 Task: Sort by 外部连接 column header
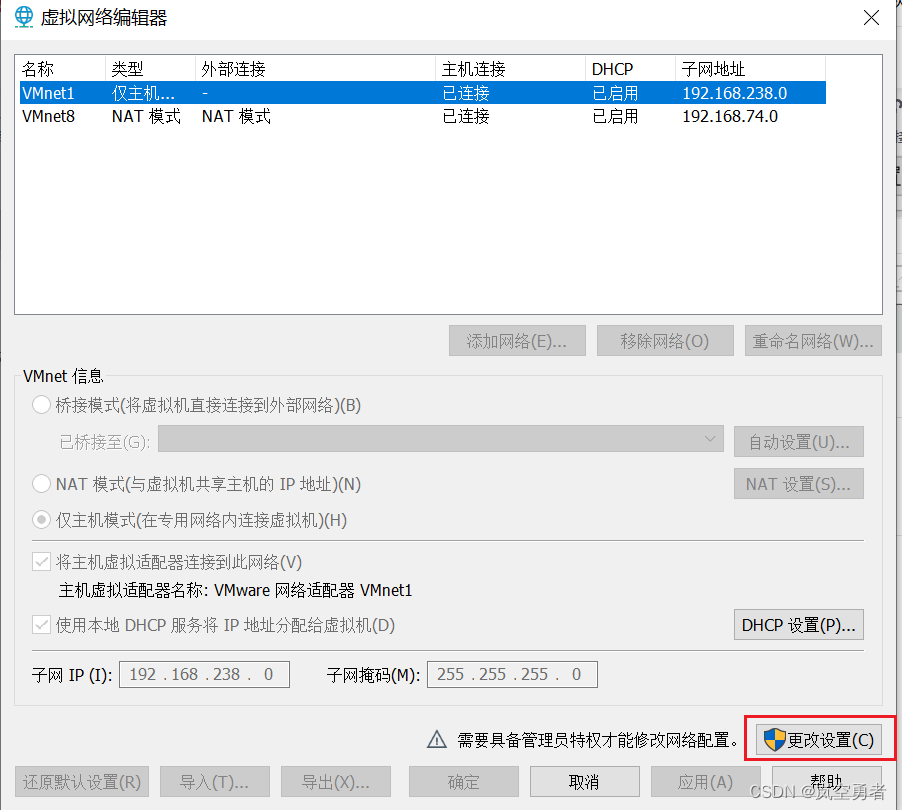(x=315, y=69)
